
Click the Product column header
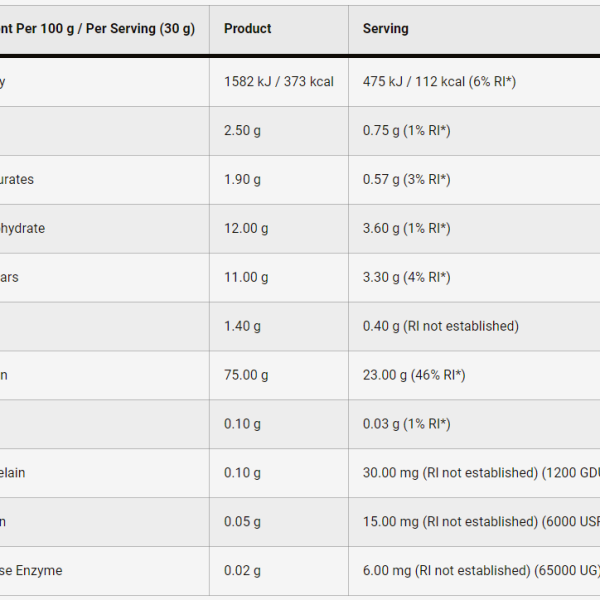tap(248, 29)
